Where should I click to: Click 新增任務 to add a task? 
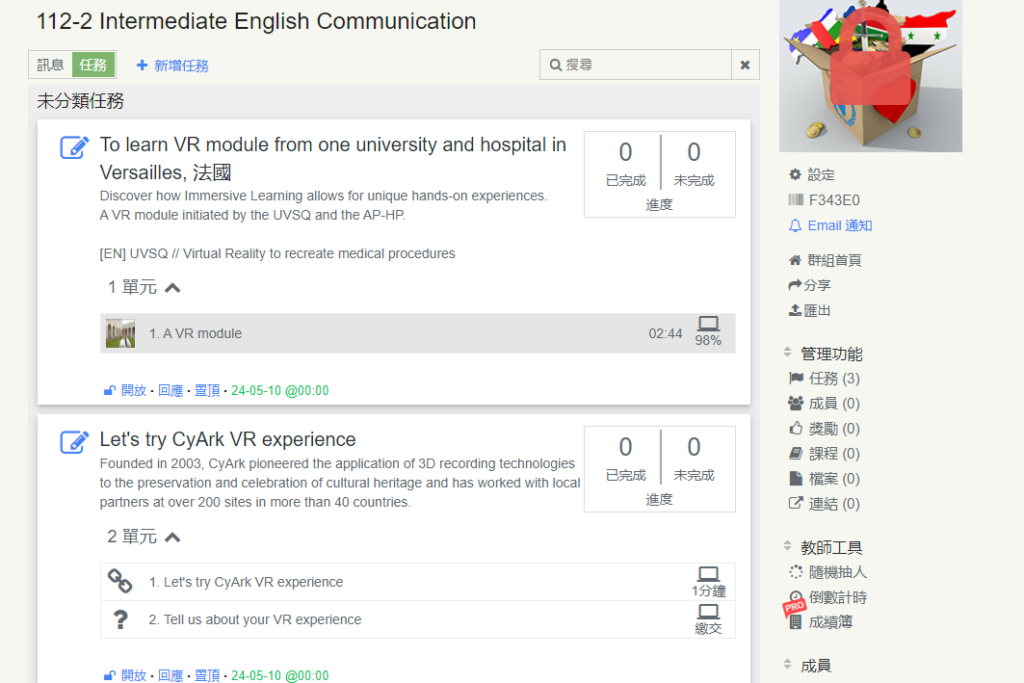(x=172, y=65)
